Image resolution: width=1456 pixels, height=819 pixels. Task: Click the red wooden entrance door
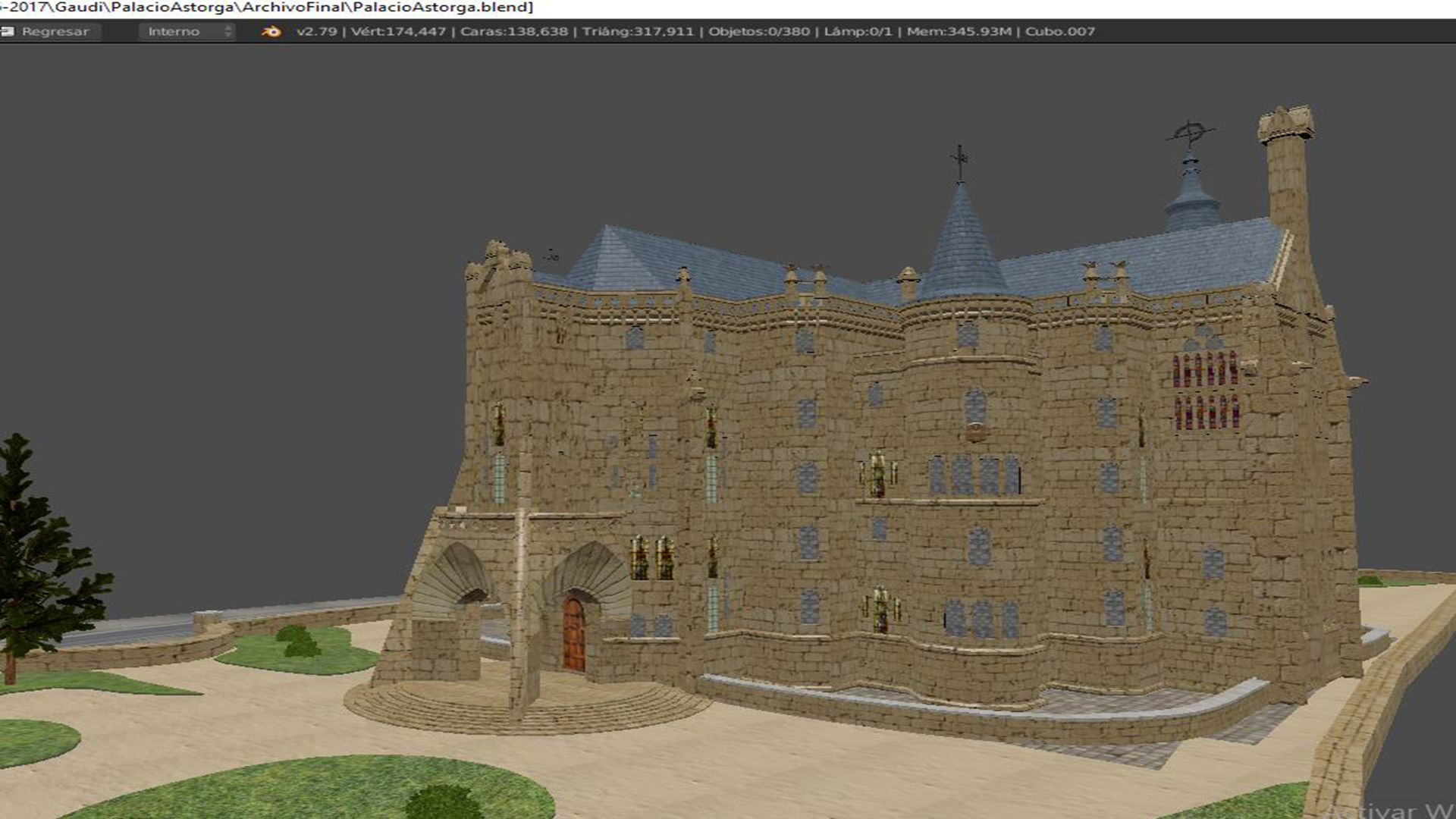(574, 634)
